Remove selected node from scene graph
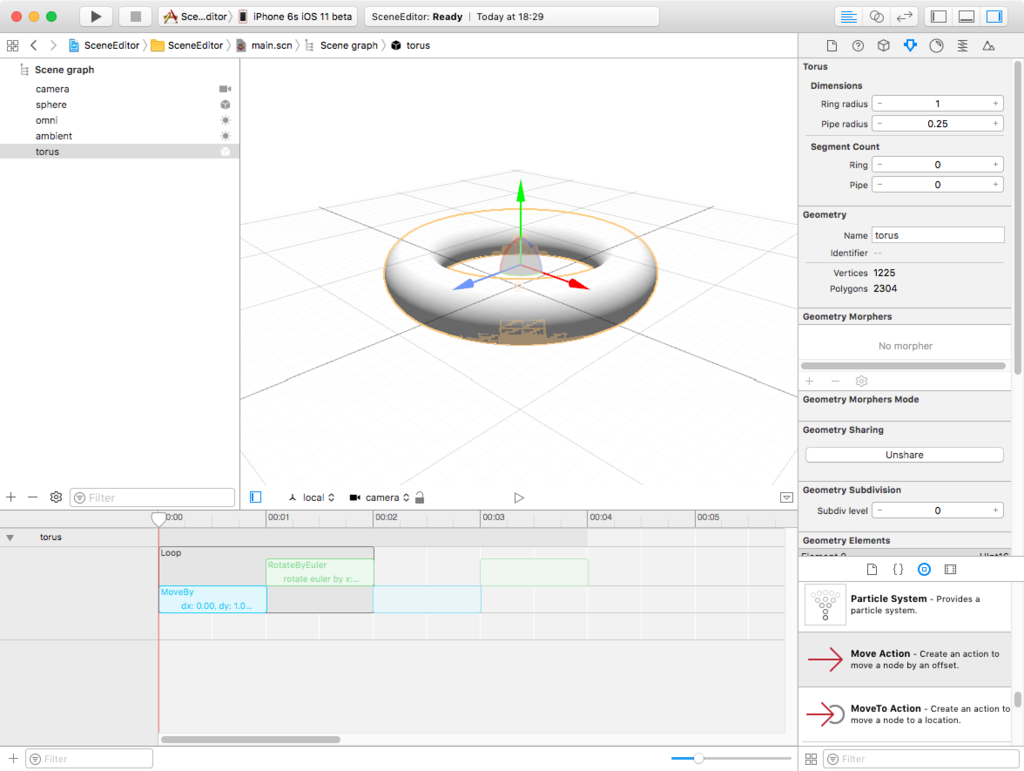 (33, 497)
